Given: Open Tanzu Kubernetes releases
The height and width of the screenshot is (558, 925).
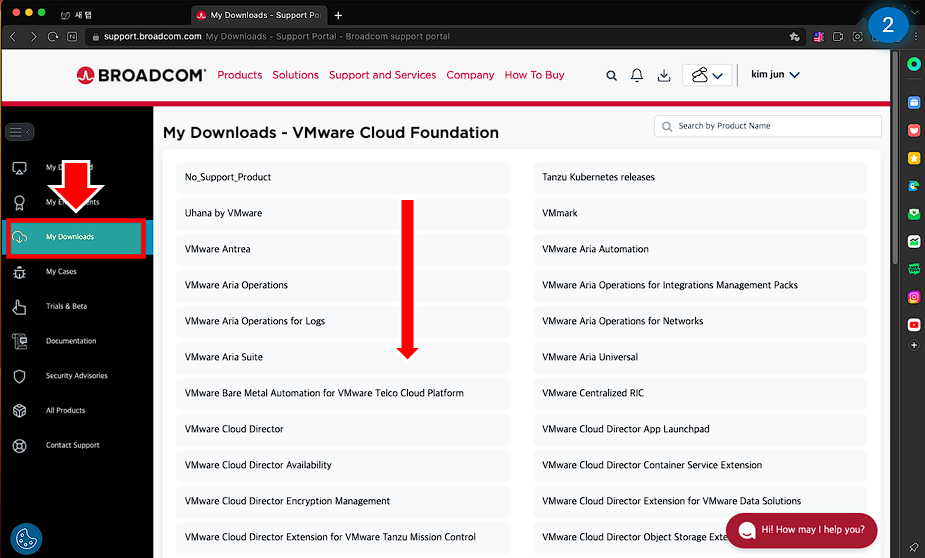Looking at the screenshot, I should [700, 178].
